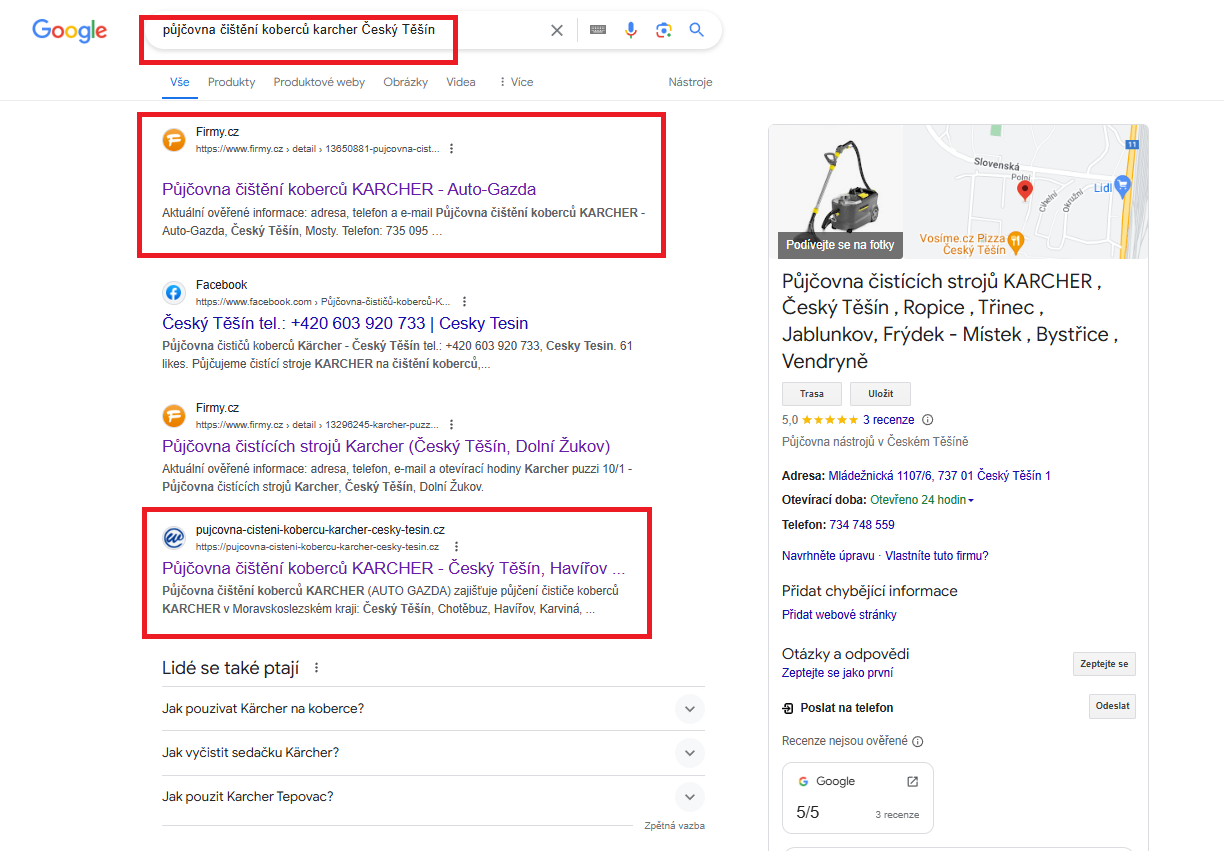Viewport: 1224px width, 851px height.
Task: Open options dots for pujcovna-cisteni-kobercu result
Action: click(457, 547)
